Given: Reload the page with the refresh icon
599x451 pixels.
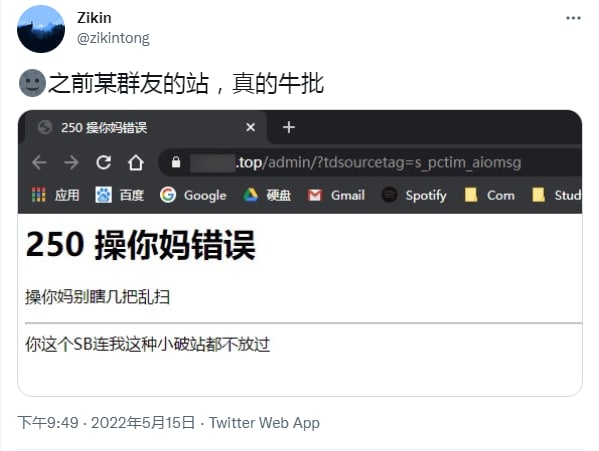Looking at the screenshot, I should tap(104, 162).
